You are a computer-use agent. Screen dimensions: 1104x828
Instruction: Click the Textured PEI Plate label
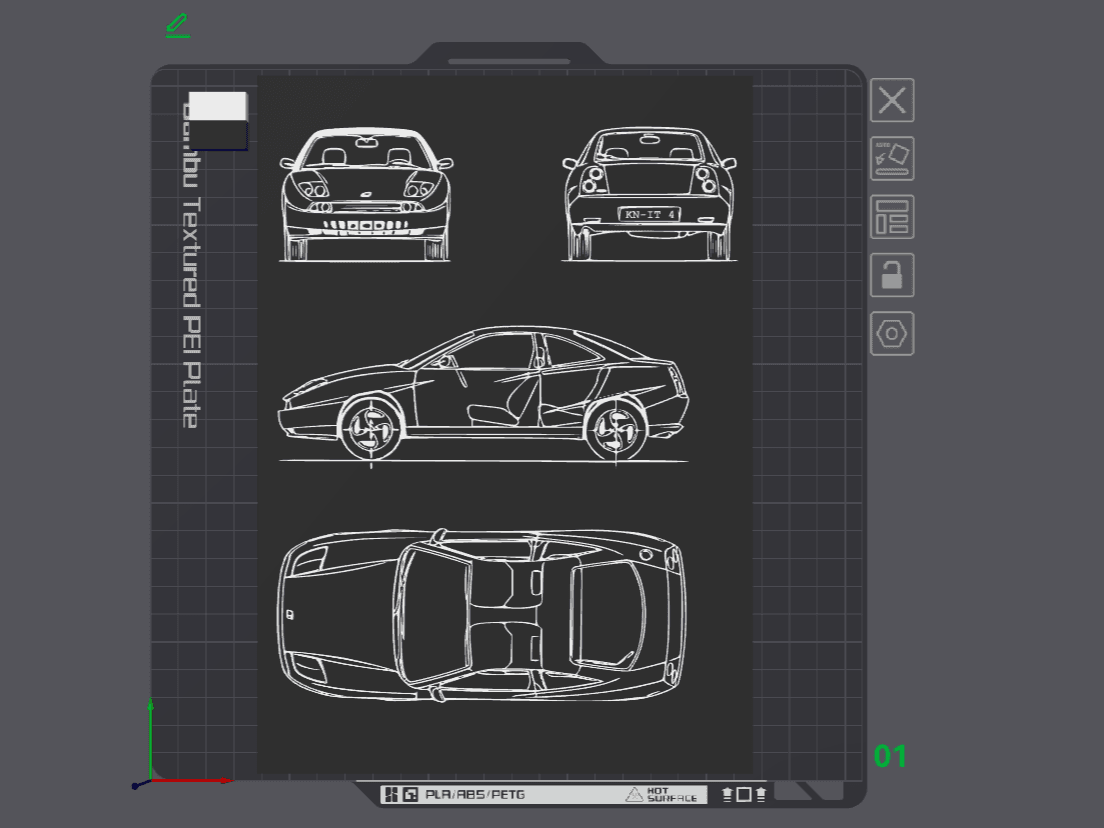point(192,313)
